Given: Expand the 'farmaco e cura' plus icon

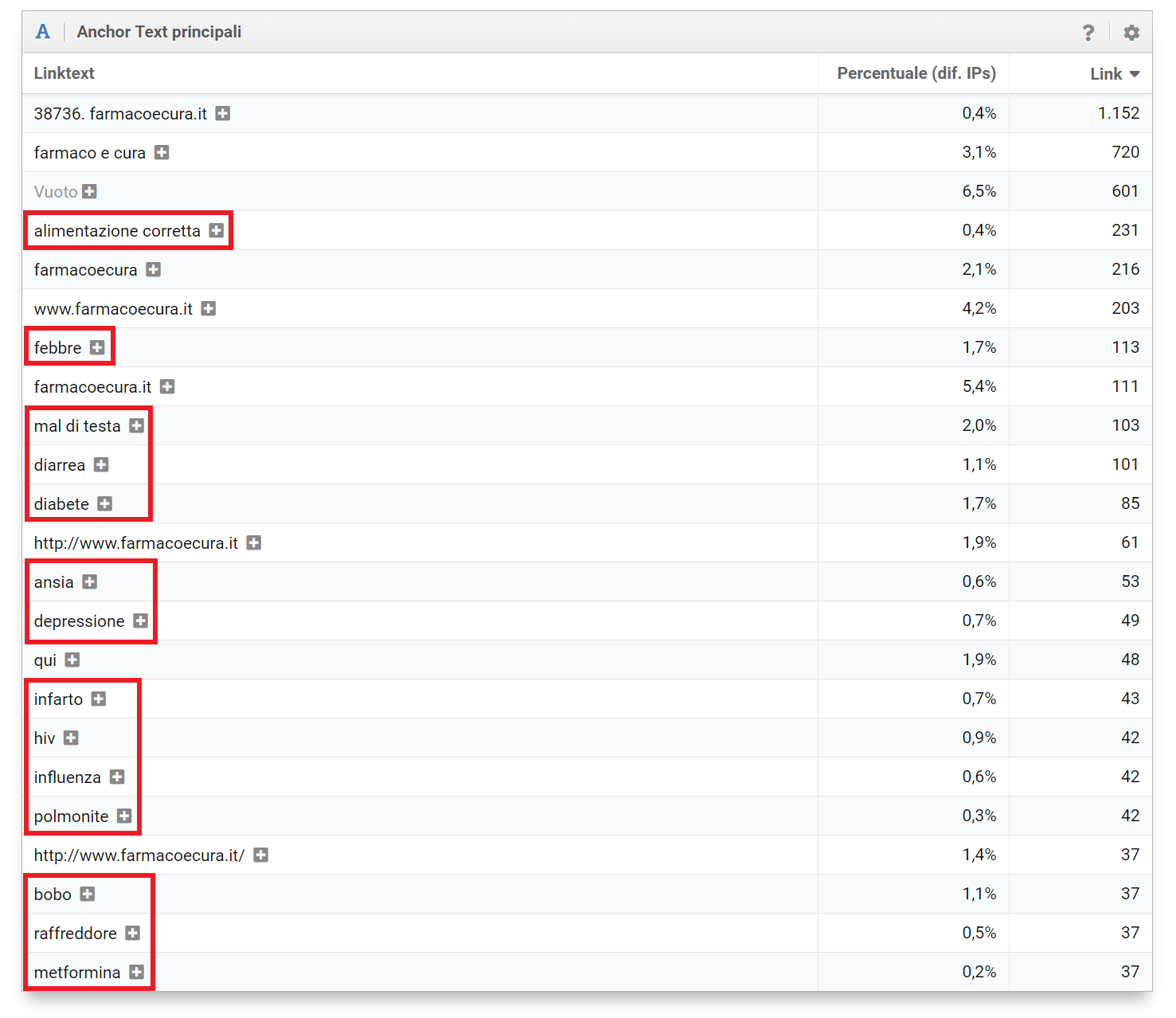Looking at the screenshot, I should [162, 152].
